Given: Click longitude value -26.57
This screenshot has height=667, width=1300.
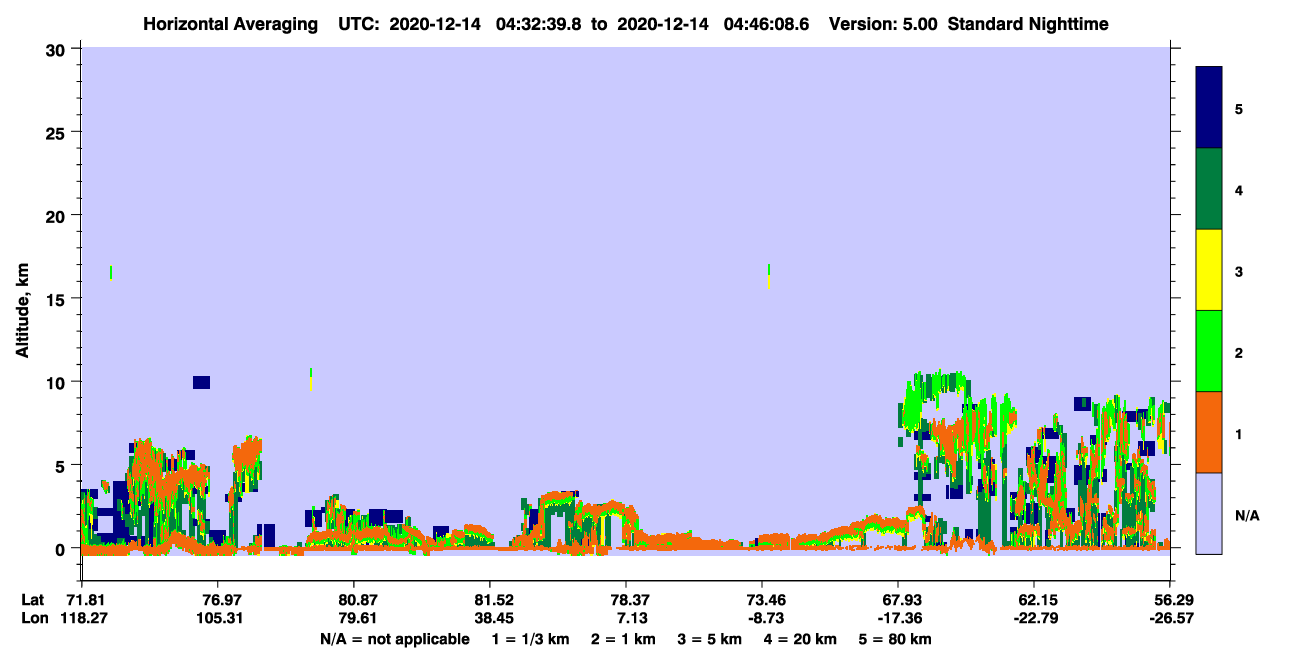Looking at the screenshot, I should pos(1170,618).
